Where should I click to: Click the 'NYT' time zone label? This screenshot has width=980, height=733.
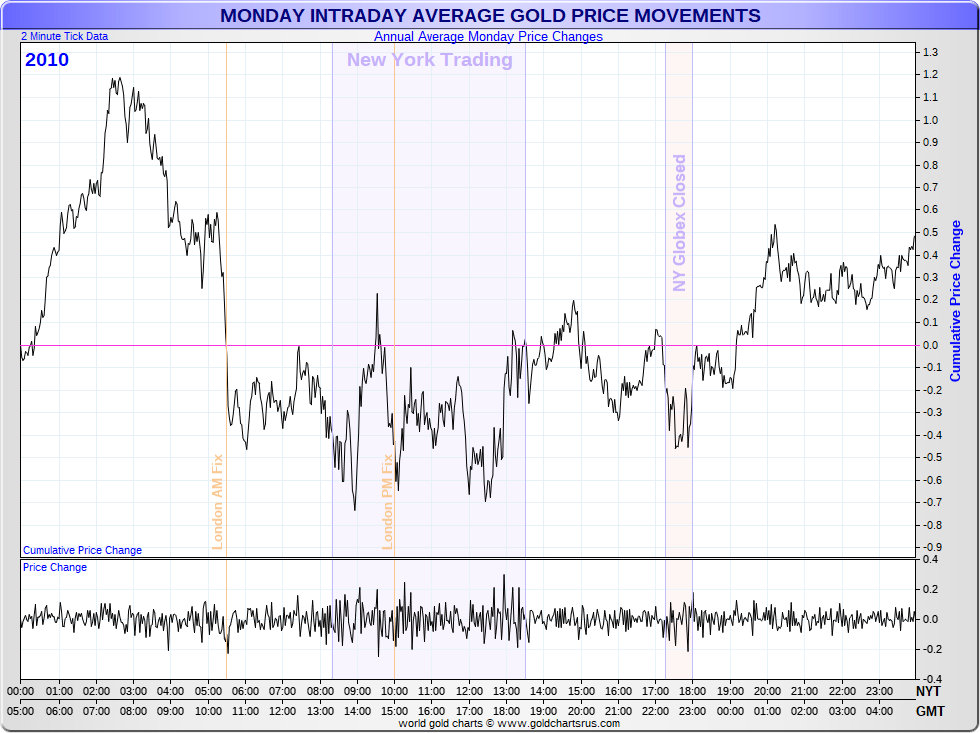tap(928, 691)
